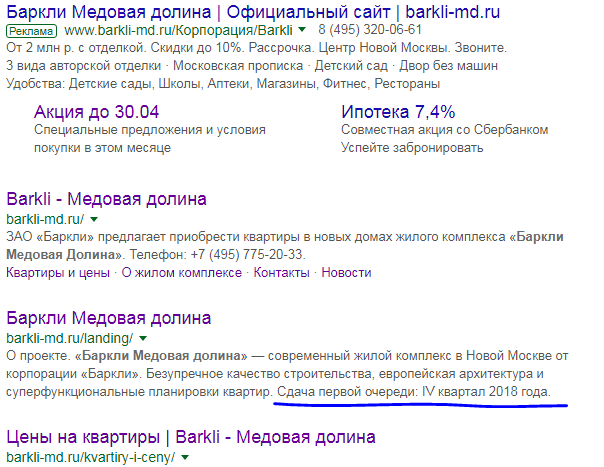
Task: Open the purple result "Баркли Медовая долина" for barkli-md.ru/landing/
Action: click(x=109, y=318)
